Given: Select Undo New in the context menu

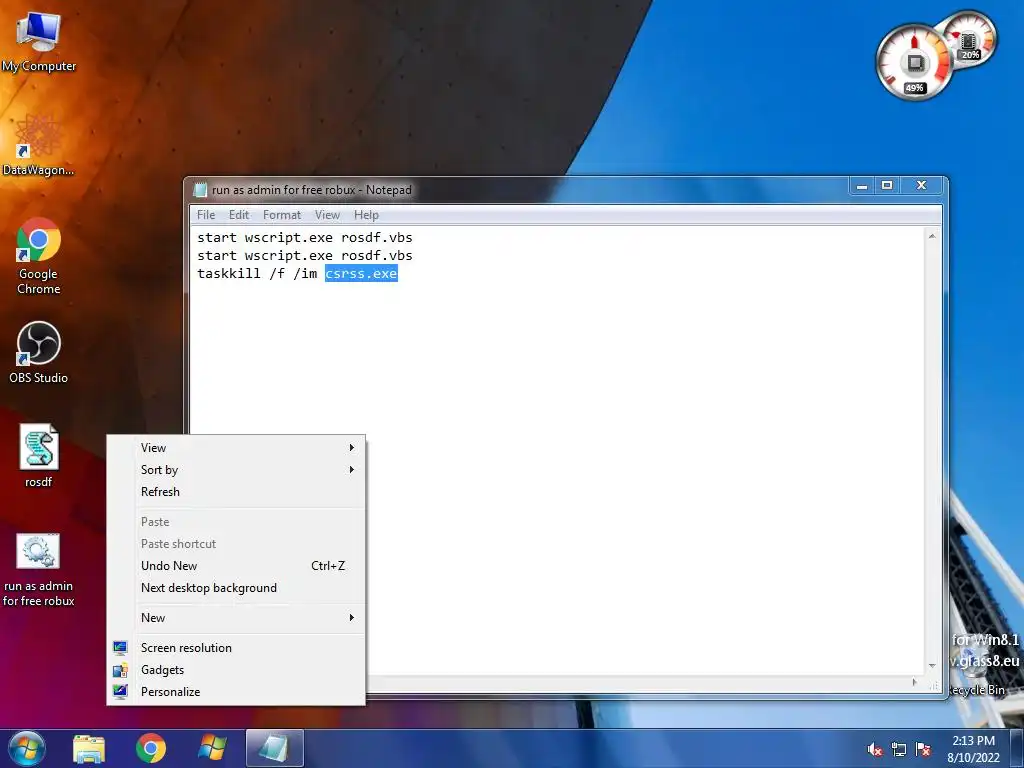Looking at the screenshot, I should (x=236, y=566).
